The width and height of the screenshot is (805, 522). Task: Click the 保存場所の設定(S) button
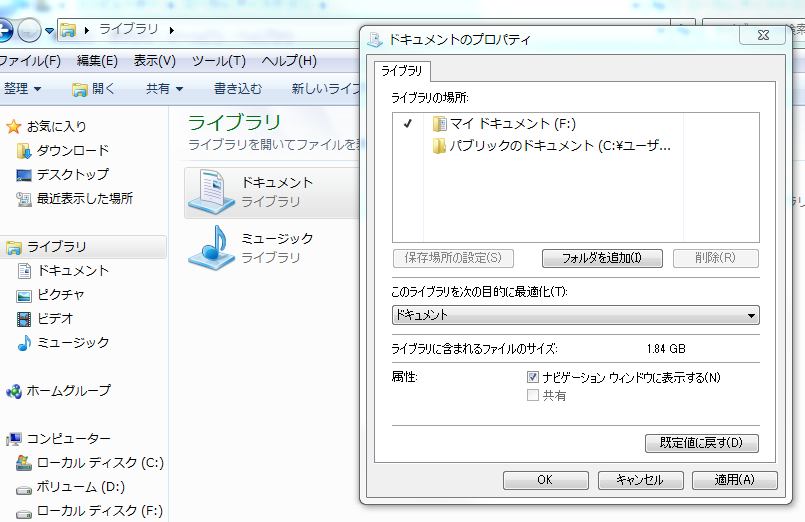coord(453,258)
